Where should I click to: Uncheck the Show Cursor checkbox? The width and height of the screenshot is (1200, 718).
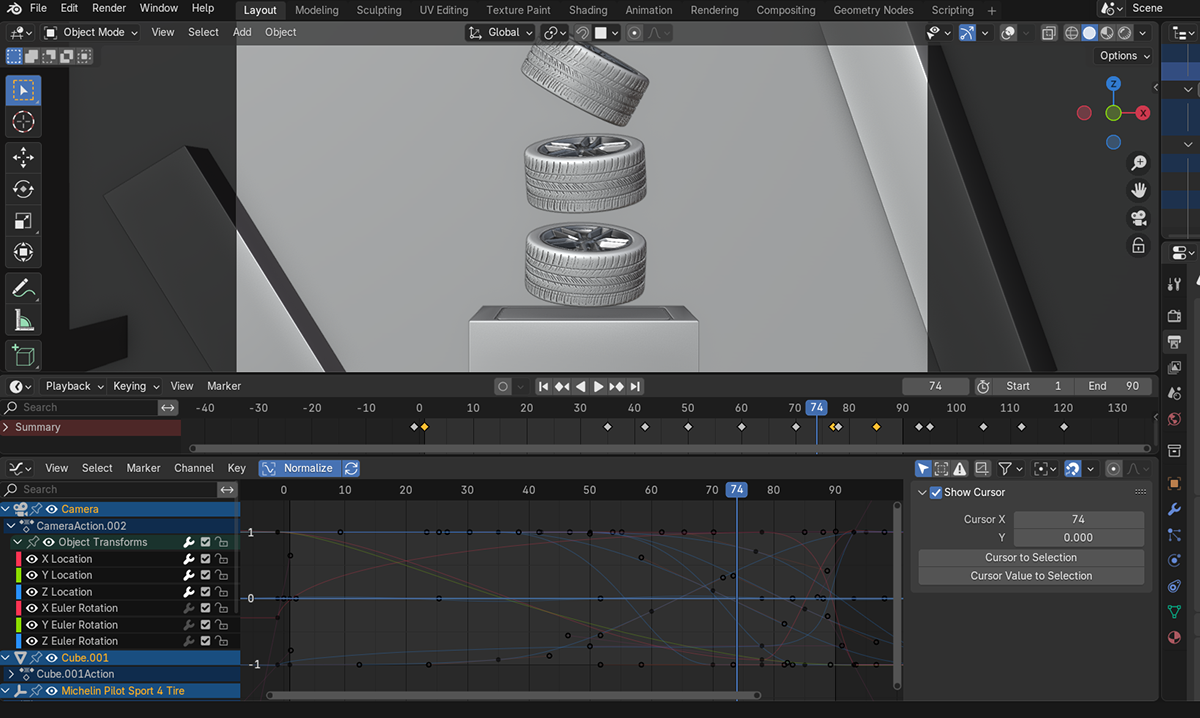(936, 492)
